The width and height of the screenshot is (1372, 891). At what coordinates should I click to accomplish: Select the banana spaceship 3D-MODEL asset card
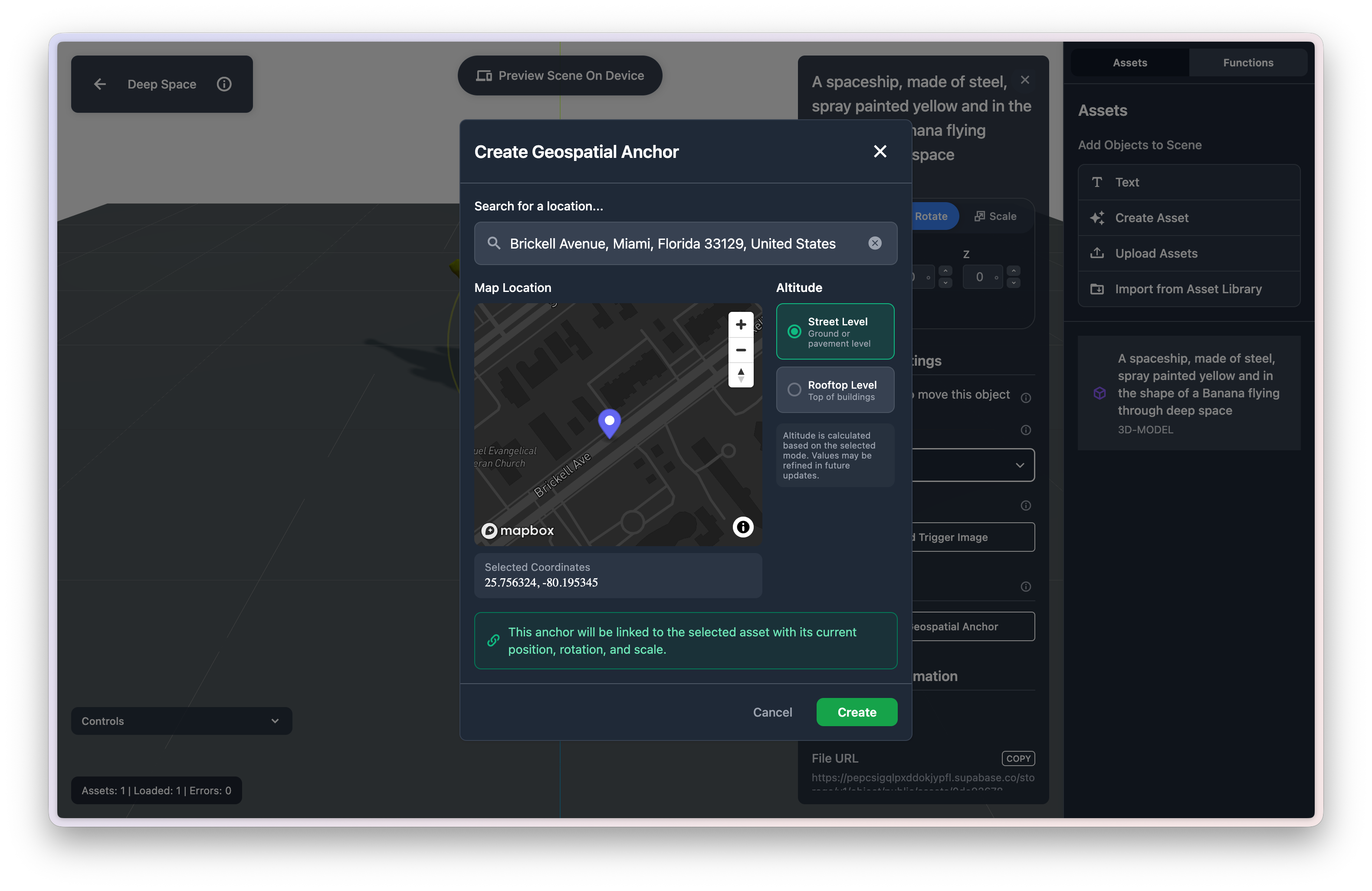tap(1189, 393)
